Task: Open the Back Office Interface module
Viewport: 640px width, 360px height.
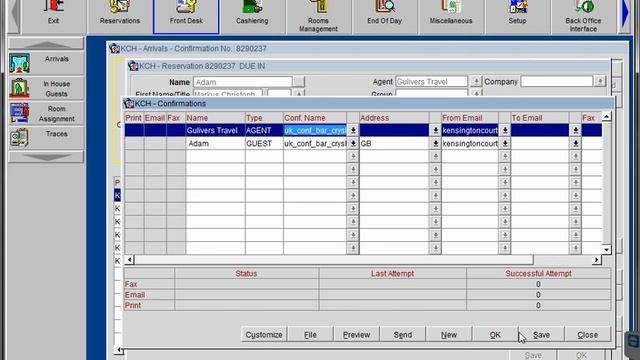Action: point(583,16)
